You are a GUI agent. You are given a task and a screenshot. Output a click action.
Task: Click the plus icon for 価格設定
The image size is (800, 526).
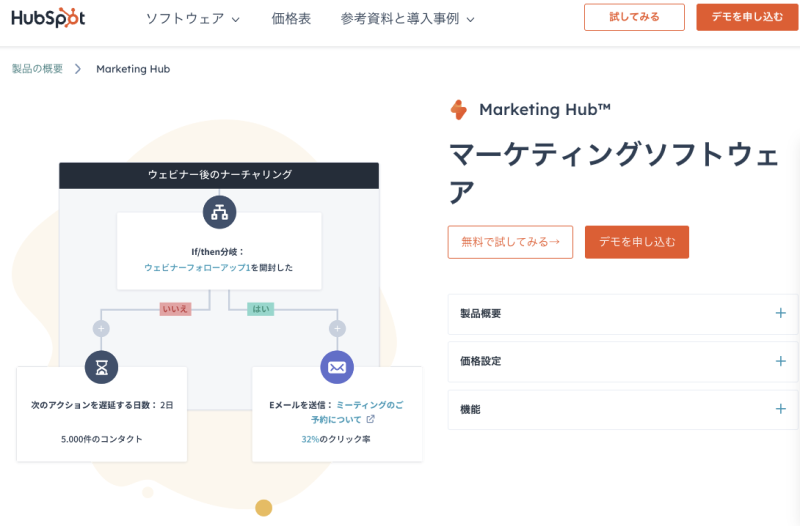click(x=781, y=361)
